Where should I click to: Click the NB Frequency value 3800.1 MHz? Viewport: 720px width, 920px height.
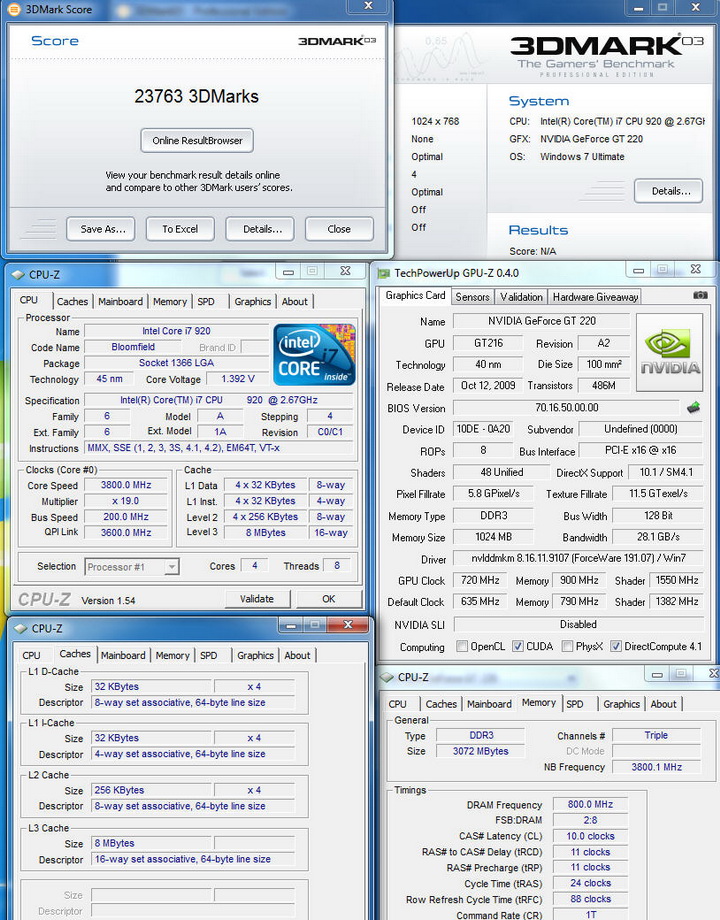coord(657,767)
